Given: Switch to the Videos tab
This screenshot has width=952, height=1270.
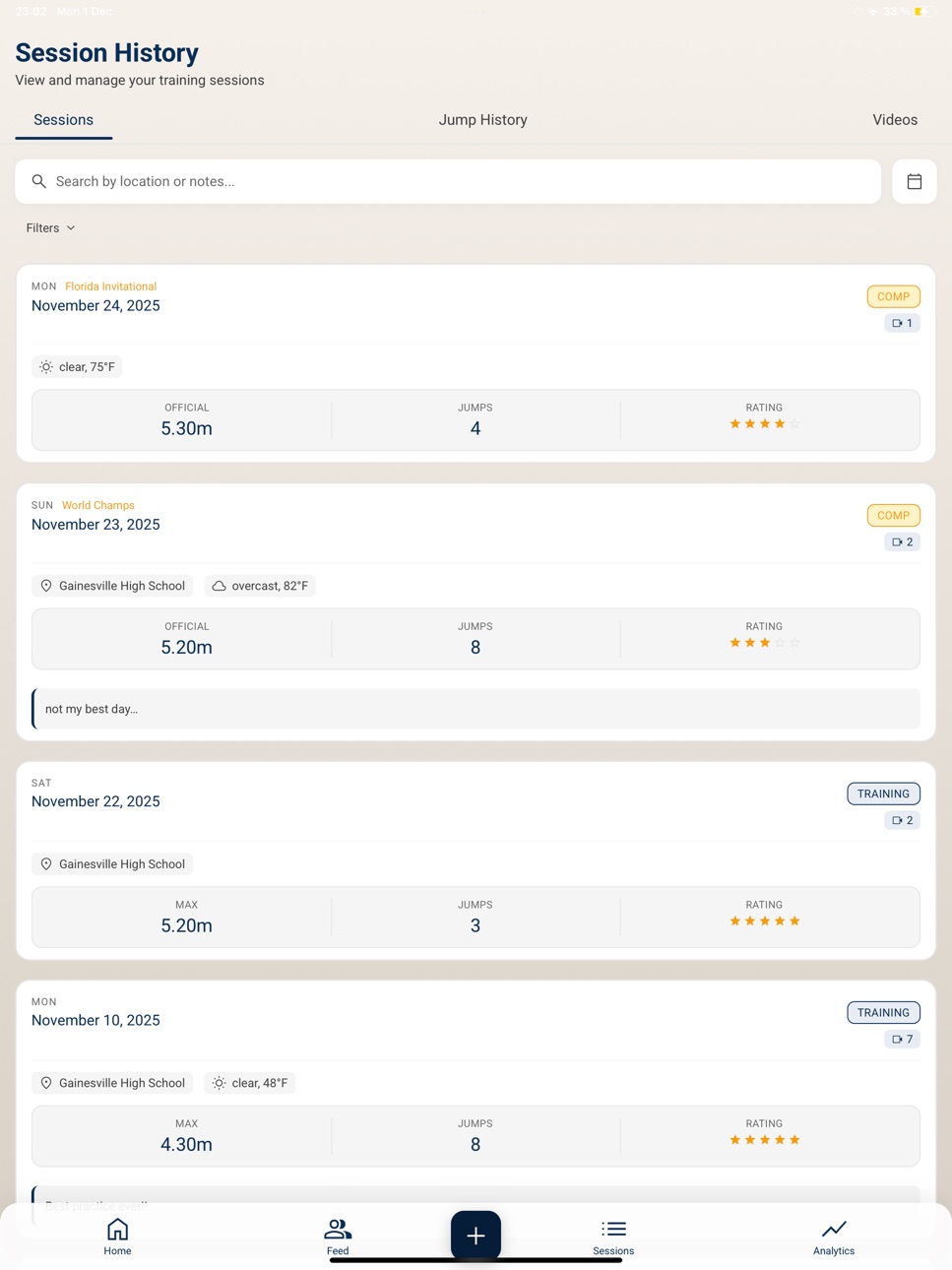Looking at the screenshot, I should coord(895,120).
